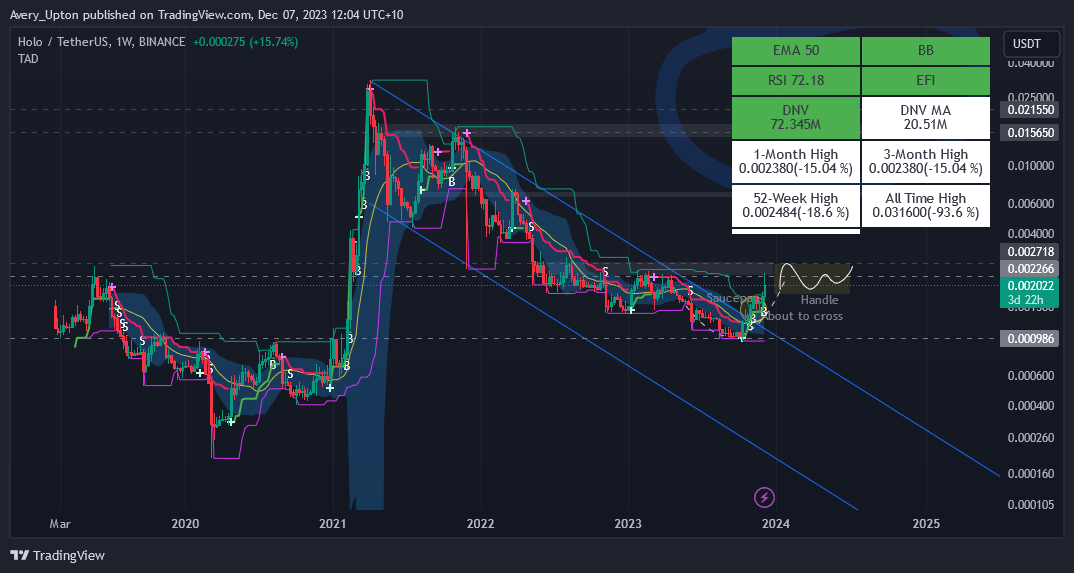
Task: Click the DNV 72.345M cell
Action: pos(796,118)
